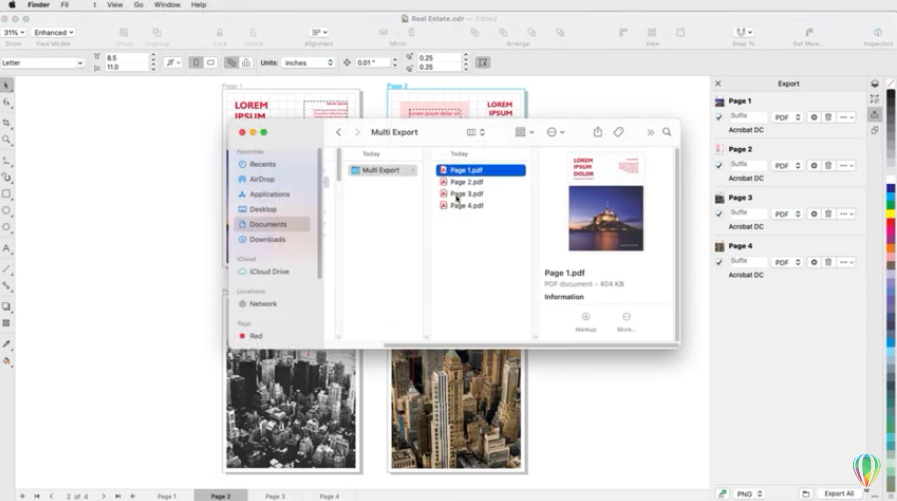Open settings gear for Page 1 export
The image size is (897, 501).
click(813, 117)
